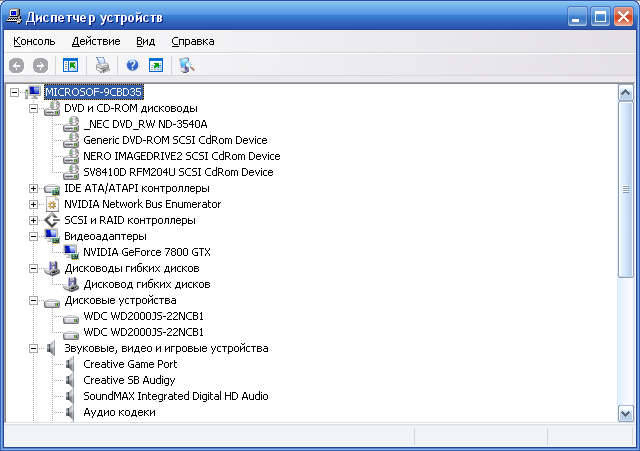
Task: Select SV8410D RFM204U SCSI CdRom Device
Action: [178, 172]
